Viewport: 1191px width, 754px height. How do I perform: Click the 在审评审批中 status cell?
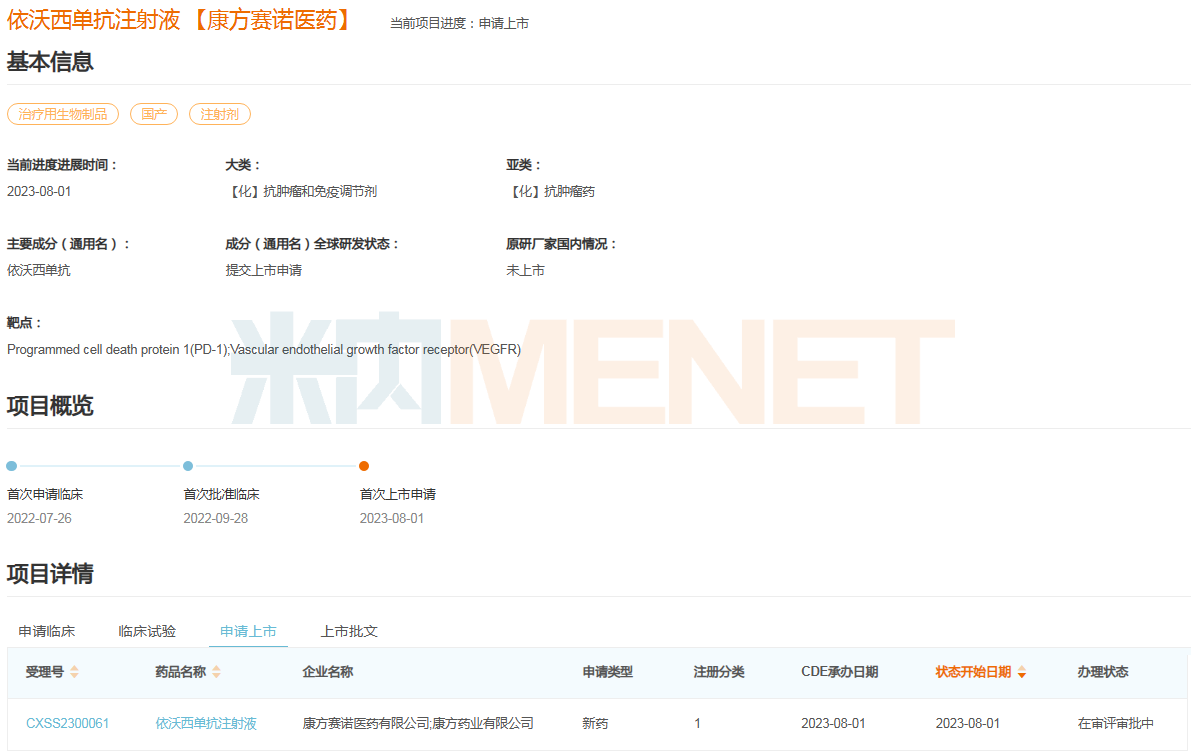(1115, 724)
